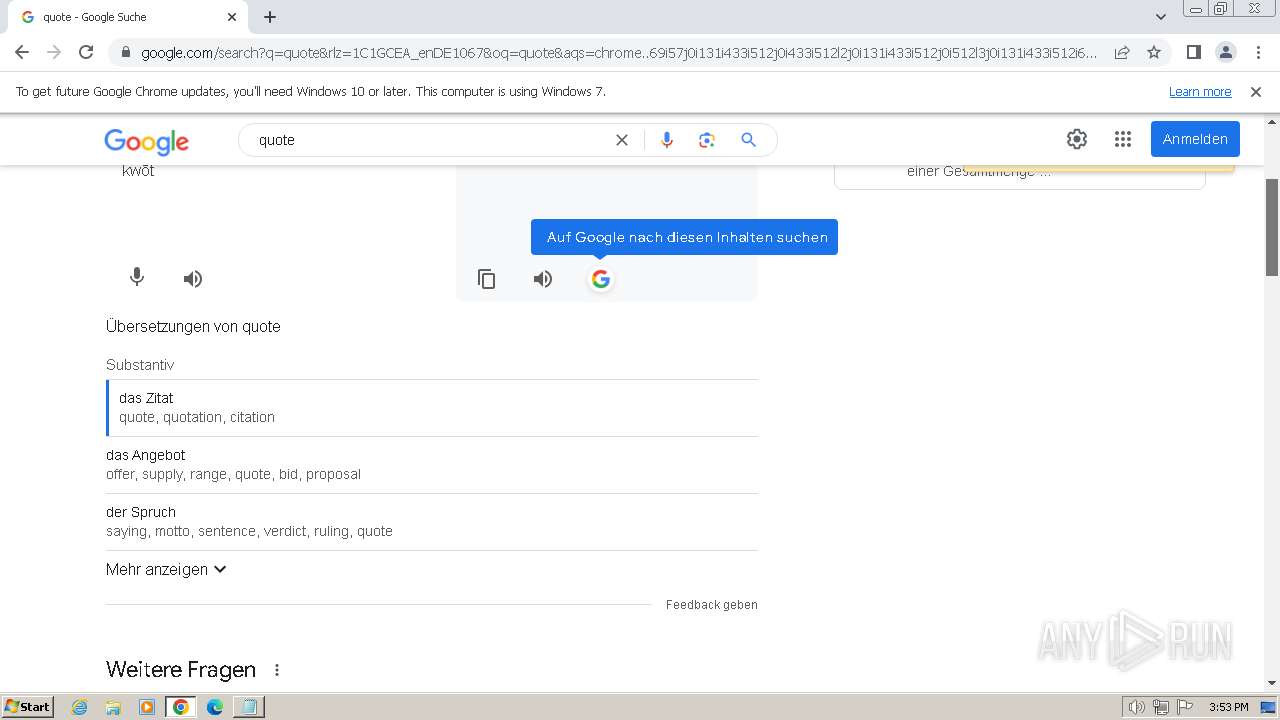
Task: Bookmark this page with the star icon
Action: [1154, 52]
